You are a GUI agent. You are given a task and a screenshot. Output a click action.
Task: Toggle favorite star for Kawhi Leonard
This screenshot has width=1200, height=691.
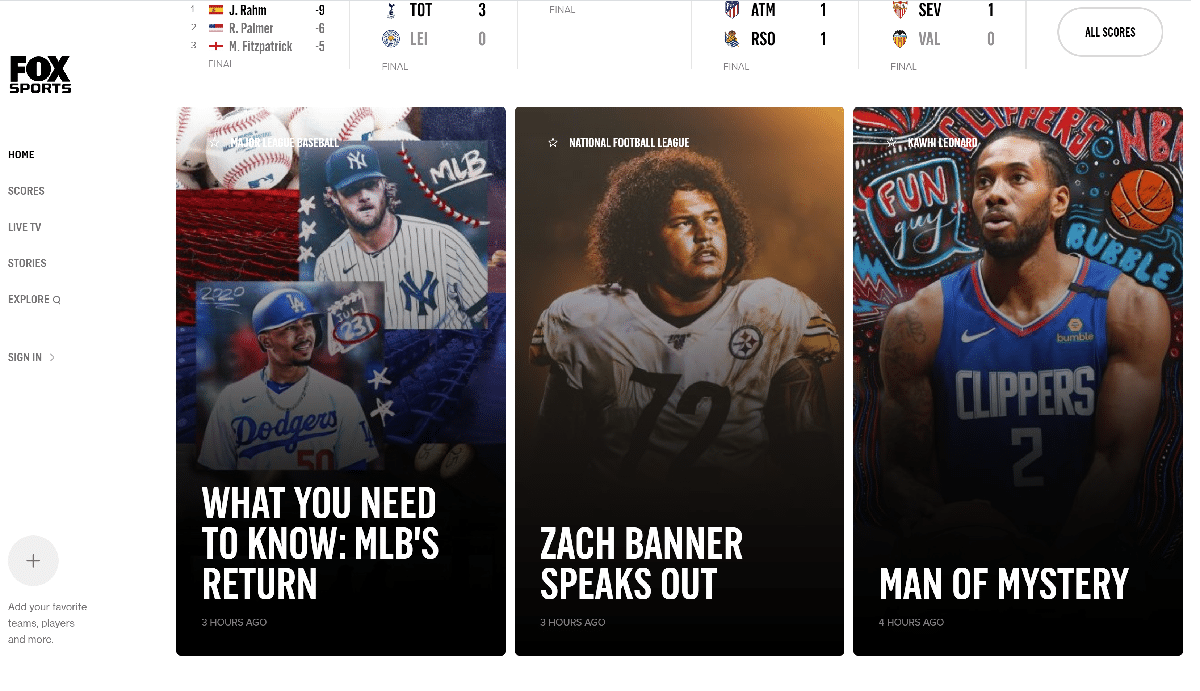(x=891, y=143)
